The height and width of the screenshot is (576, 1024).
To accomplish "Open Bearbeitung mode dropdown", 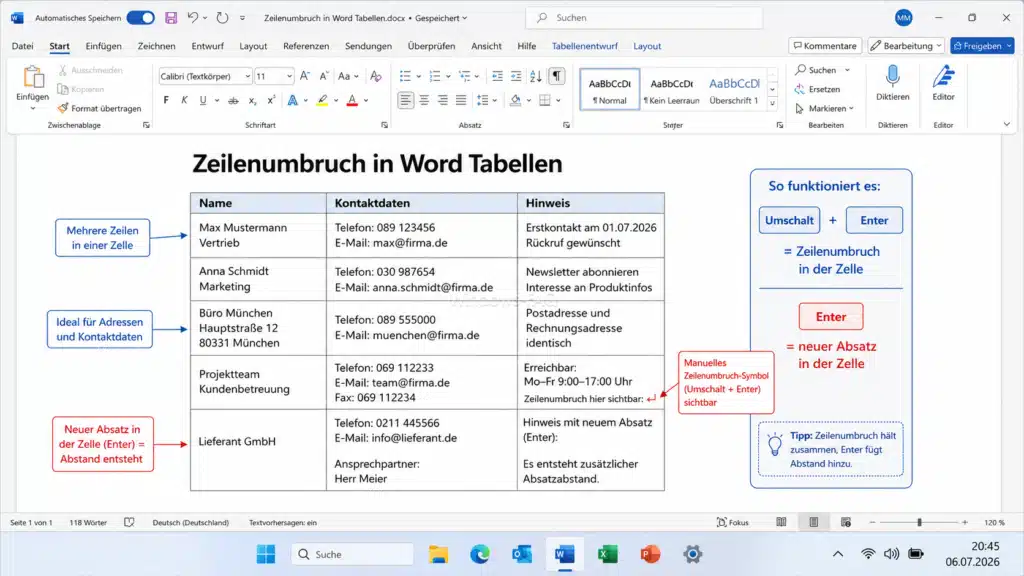I will pos(906,46).
